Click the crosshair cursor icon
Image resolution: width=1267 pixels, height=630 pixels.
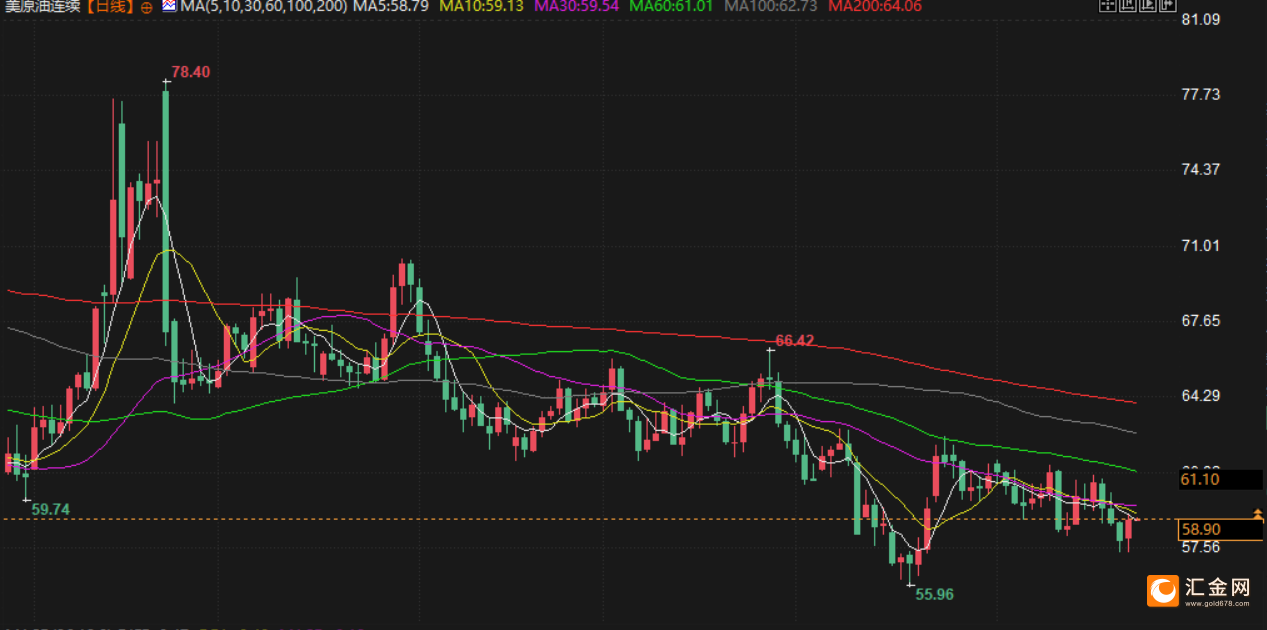tap(1108, 5)
